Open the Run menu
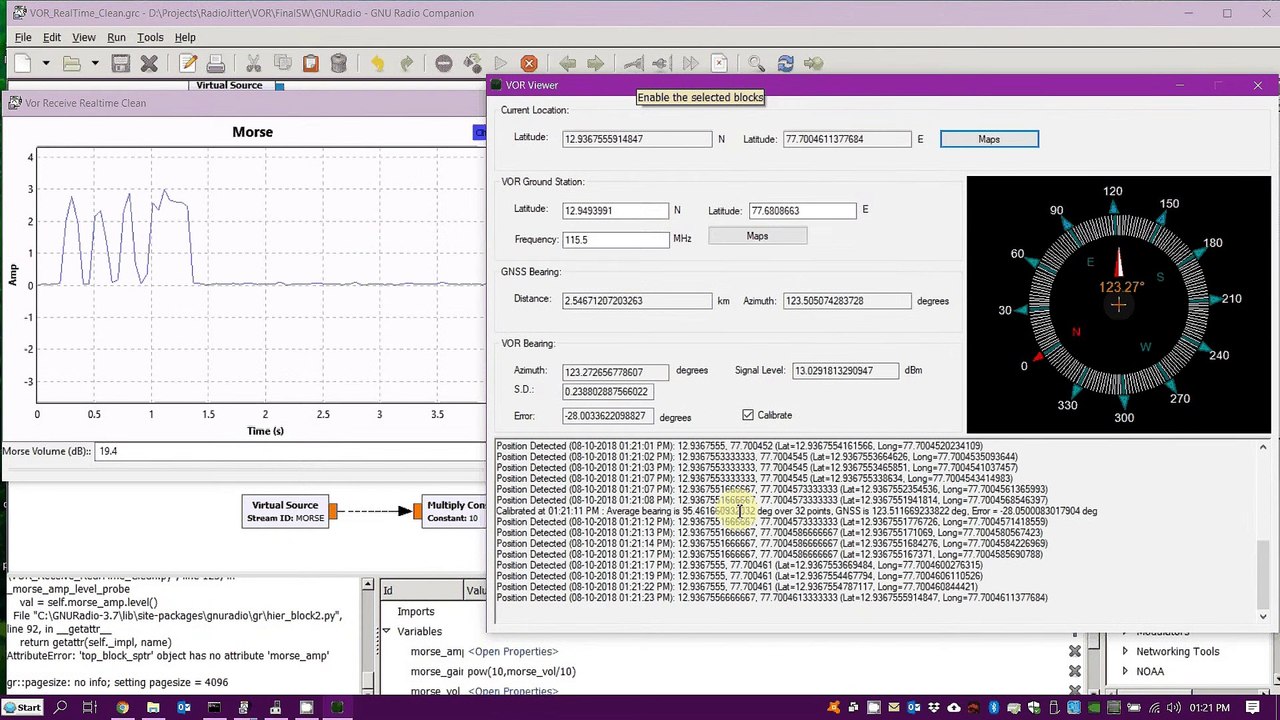The image size is (1280, 720). pos(116,37)
